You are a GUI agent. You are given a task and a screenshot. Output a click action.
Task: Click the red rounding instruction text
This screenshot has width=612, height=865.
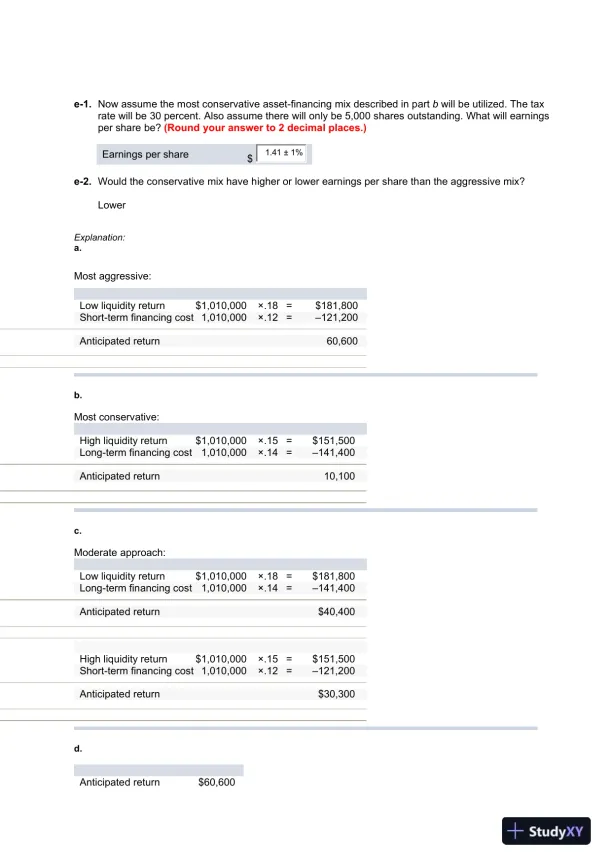266,128
